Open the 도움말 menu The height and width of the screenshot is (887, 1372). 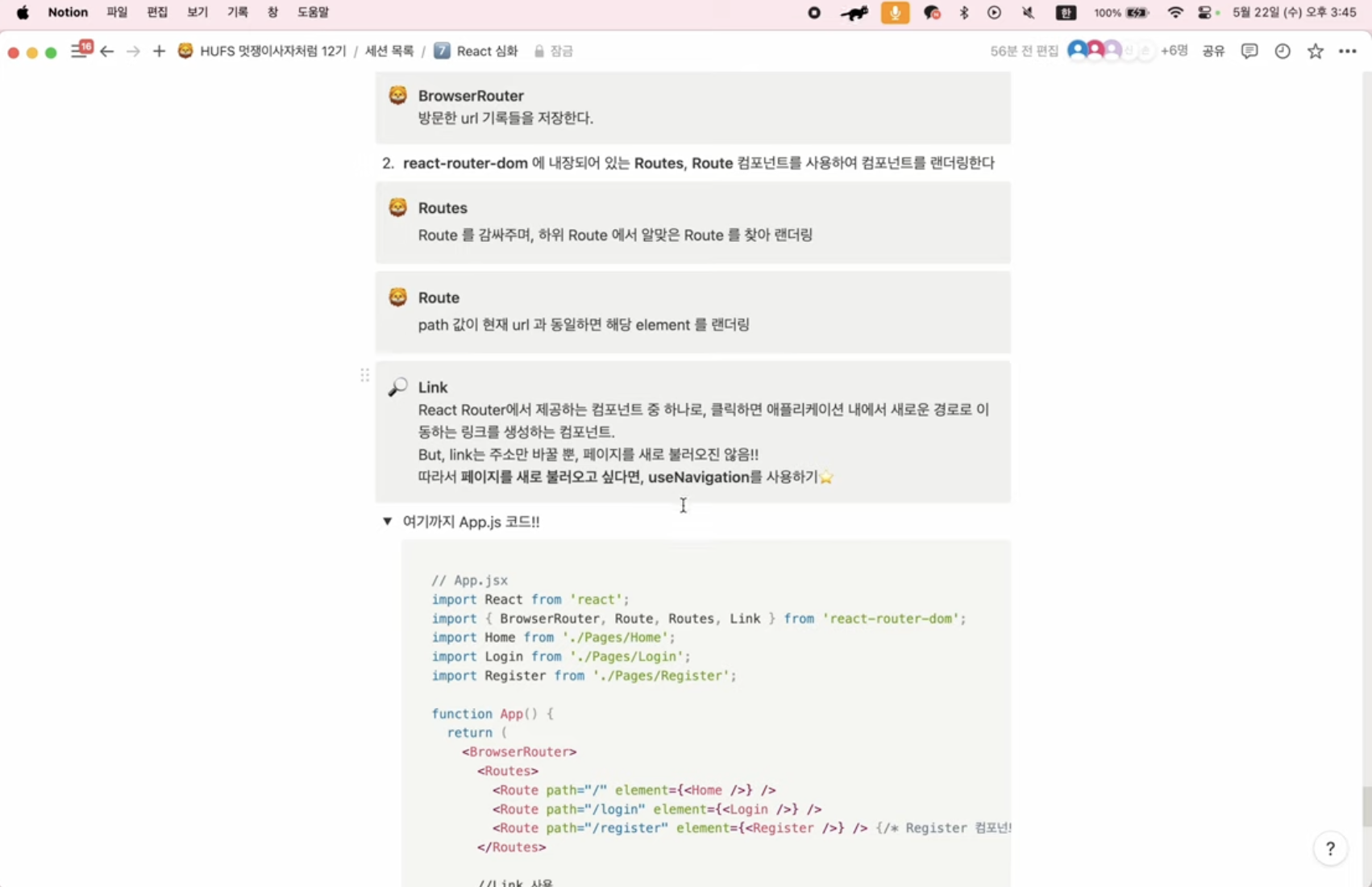pyautogui.click(x=313, y=12)
